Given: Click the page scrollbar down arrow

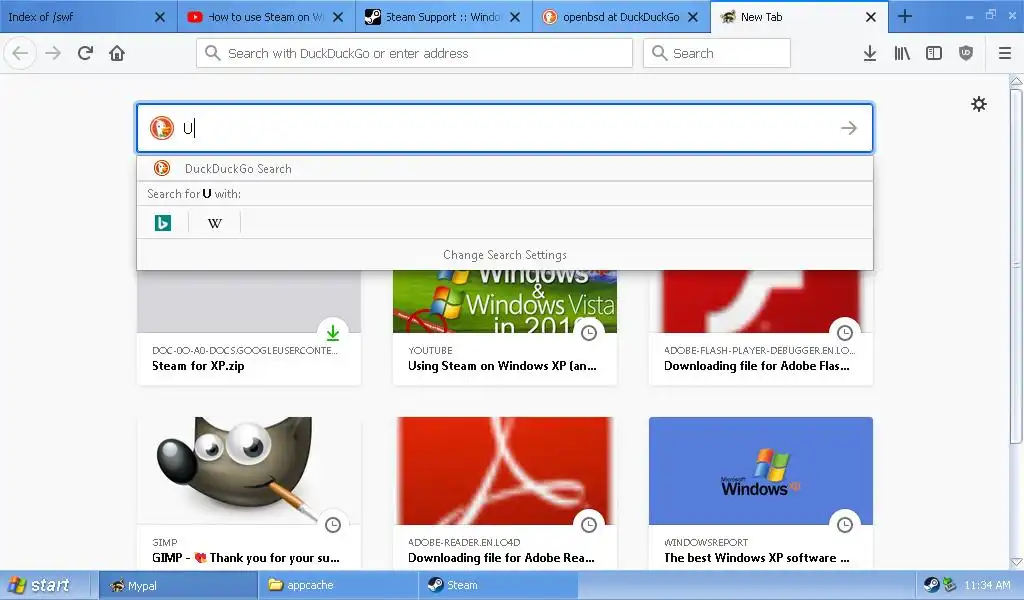Looking at the screenshot, I should (1016, 562).
